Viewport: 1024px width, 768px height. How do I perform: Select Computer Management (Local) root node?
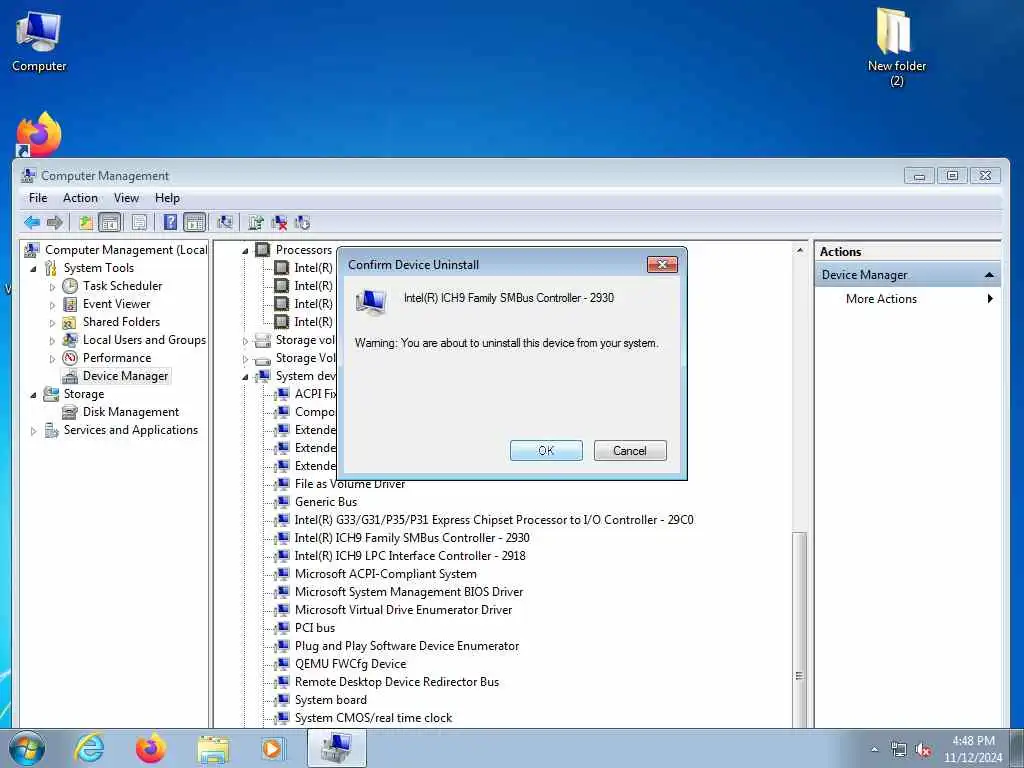pyautogui.click(x=125, y=249)
